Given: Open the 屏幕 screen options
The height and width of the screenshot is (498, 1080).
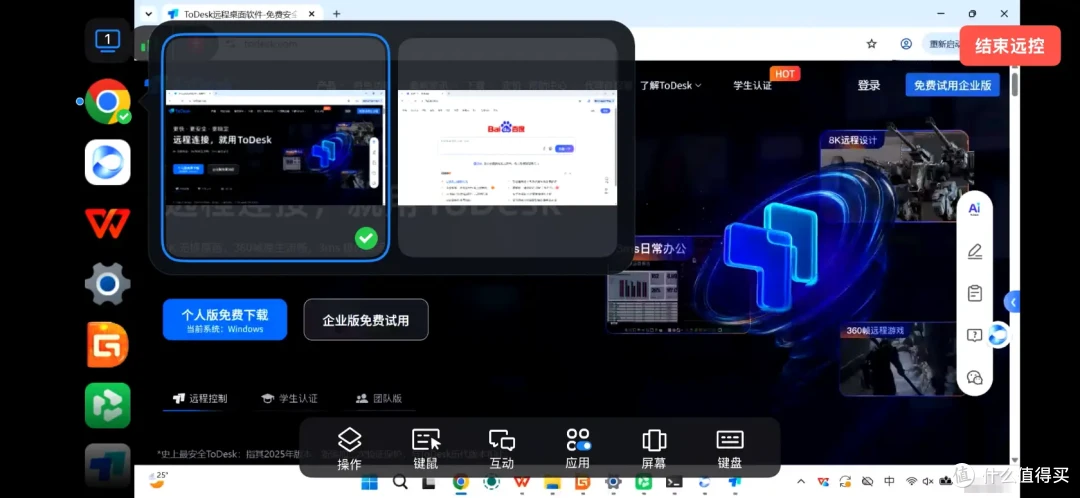Looking at the screenshot, I should coord(654,448).
